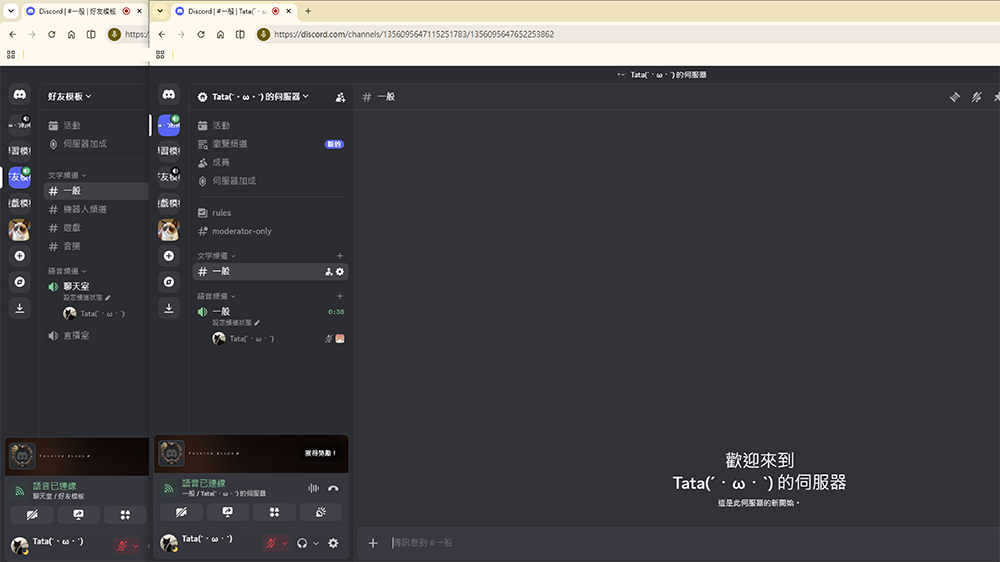Disconnect voice with hang-up icon in right window

click(x=333, y=488)
